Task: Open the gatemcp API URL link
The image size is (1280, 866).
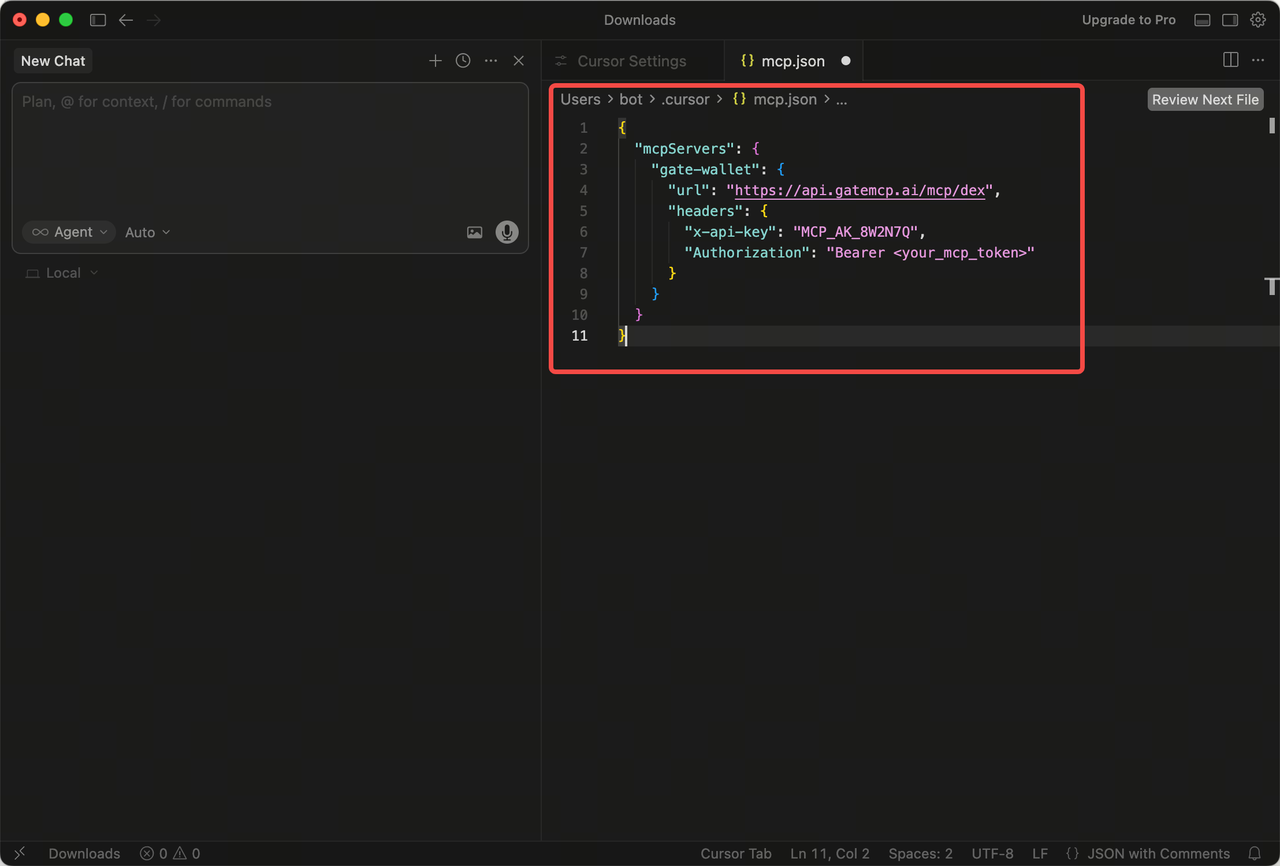Action: pos(859,190)
